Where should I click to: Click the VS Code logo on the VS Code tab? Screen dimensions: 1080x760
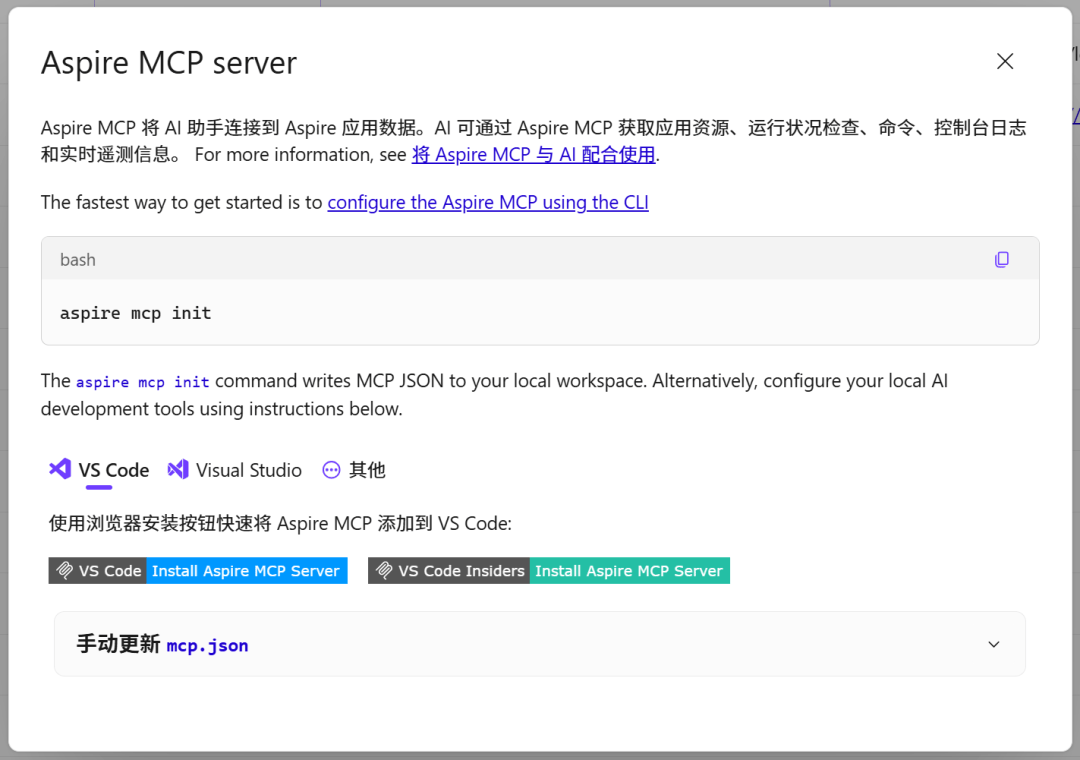(x=59, y=469)
